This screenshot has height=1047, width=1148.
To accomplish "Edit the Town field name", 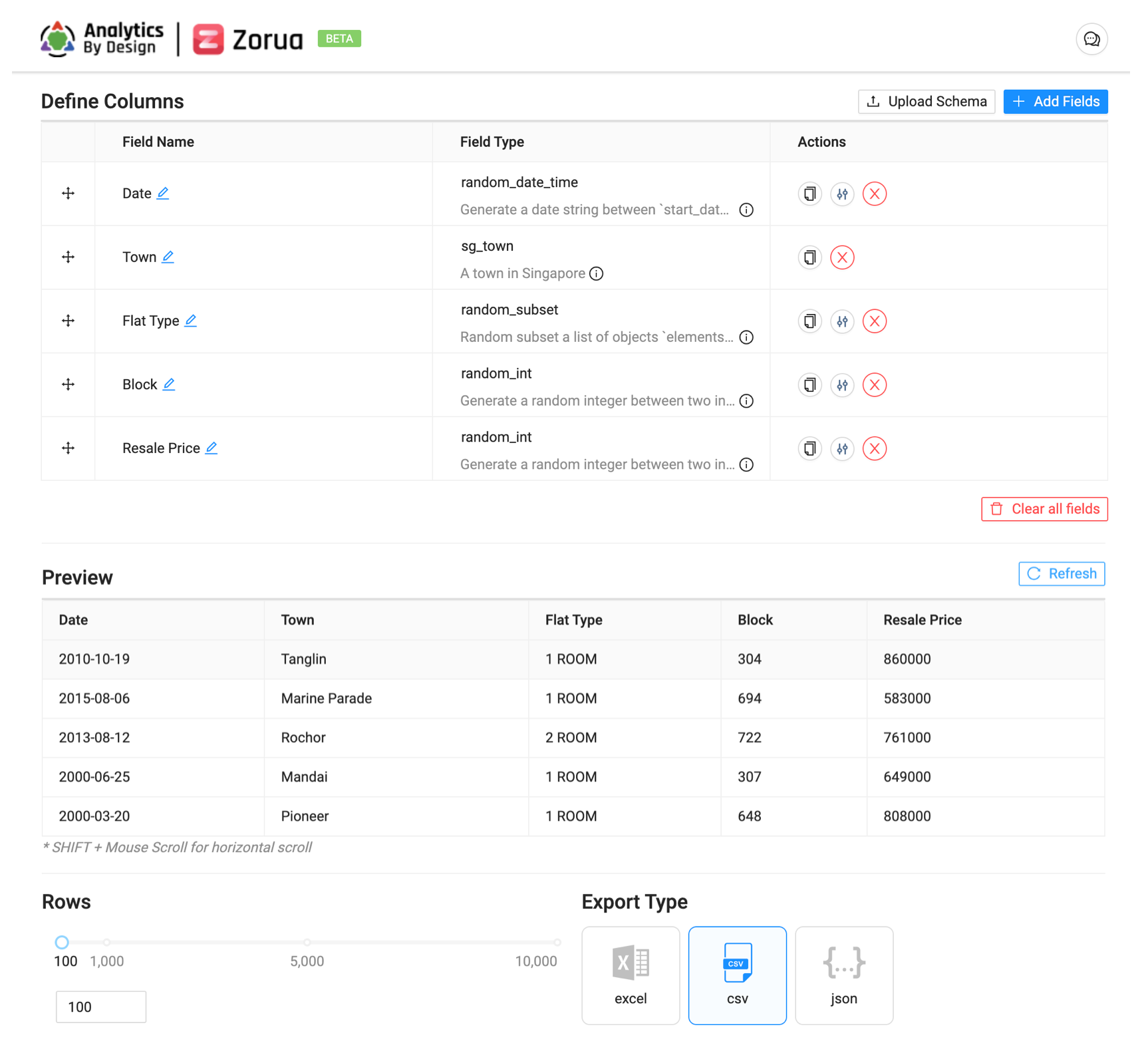I will coord(168,257).
